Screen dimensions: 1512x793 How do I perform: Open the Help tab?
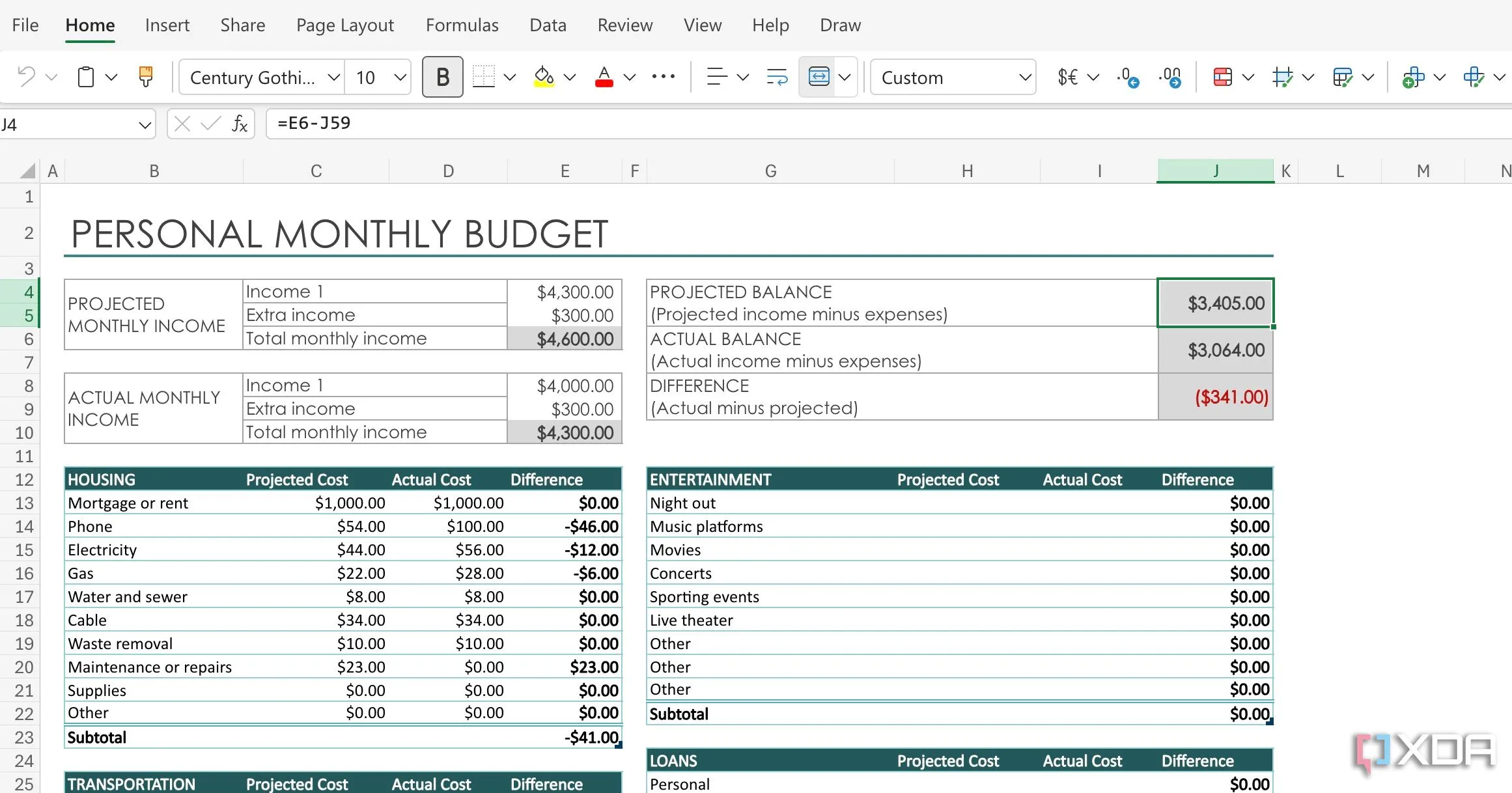click(x=770, y=25)
